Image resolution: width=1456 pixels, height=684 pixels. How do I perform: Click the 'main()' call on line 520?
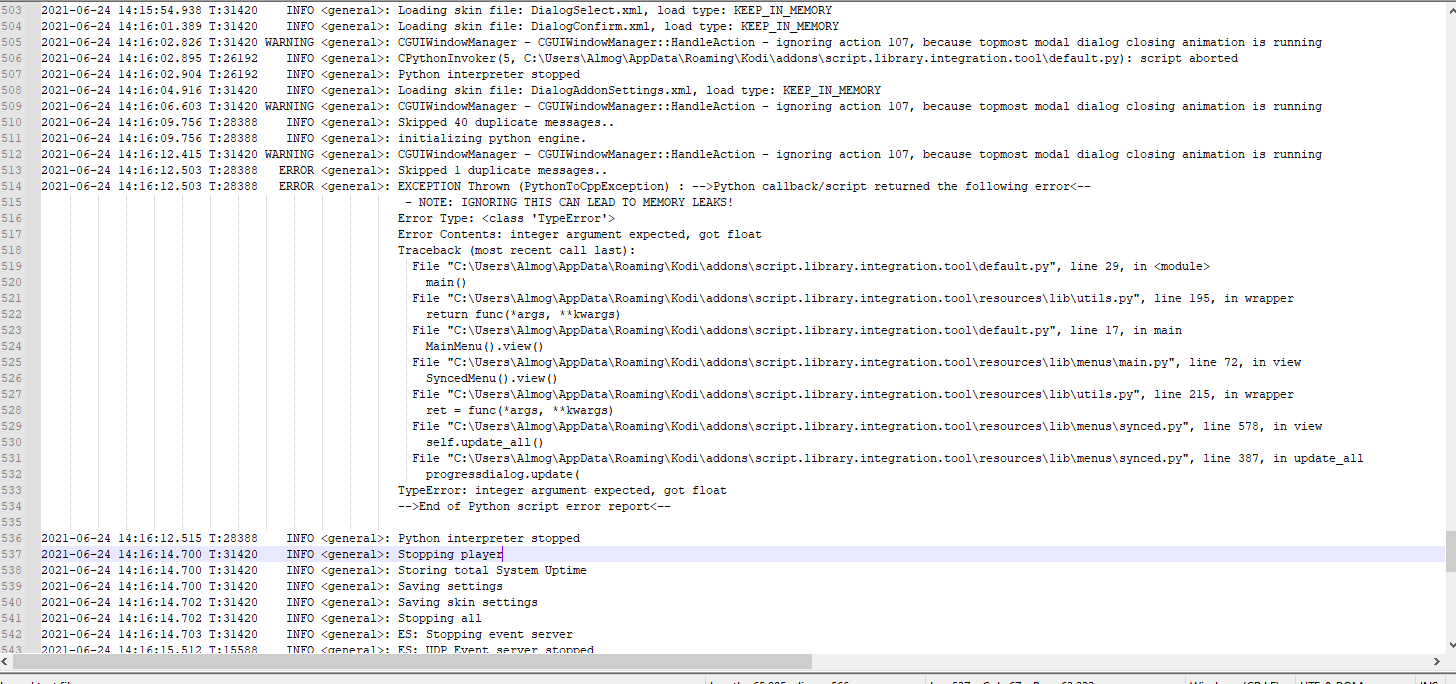point(446,283)
